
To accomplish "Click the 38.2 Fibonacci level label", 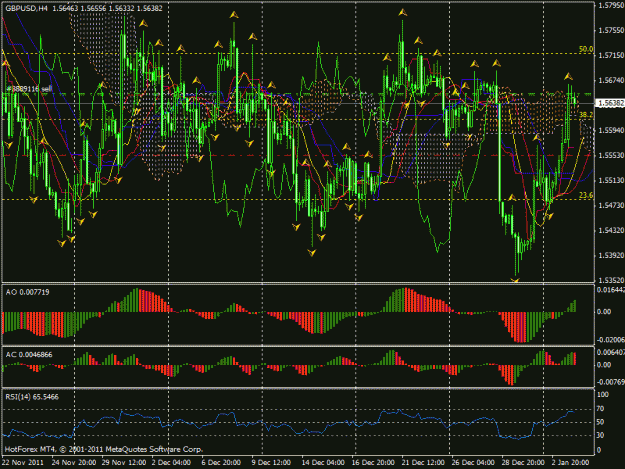I will [x=586, y=114].
